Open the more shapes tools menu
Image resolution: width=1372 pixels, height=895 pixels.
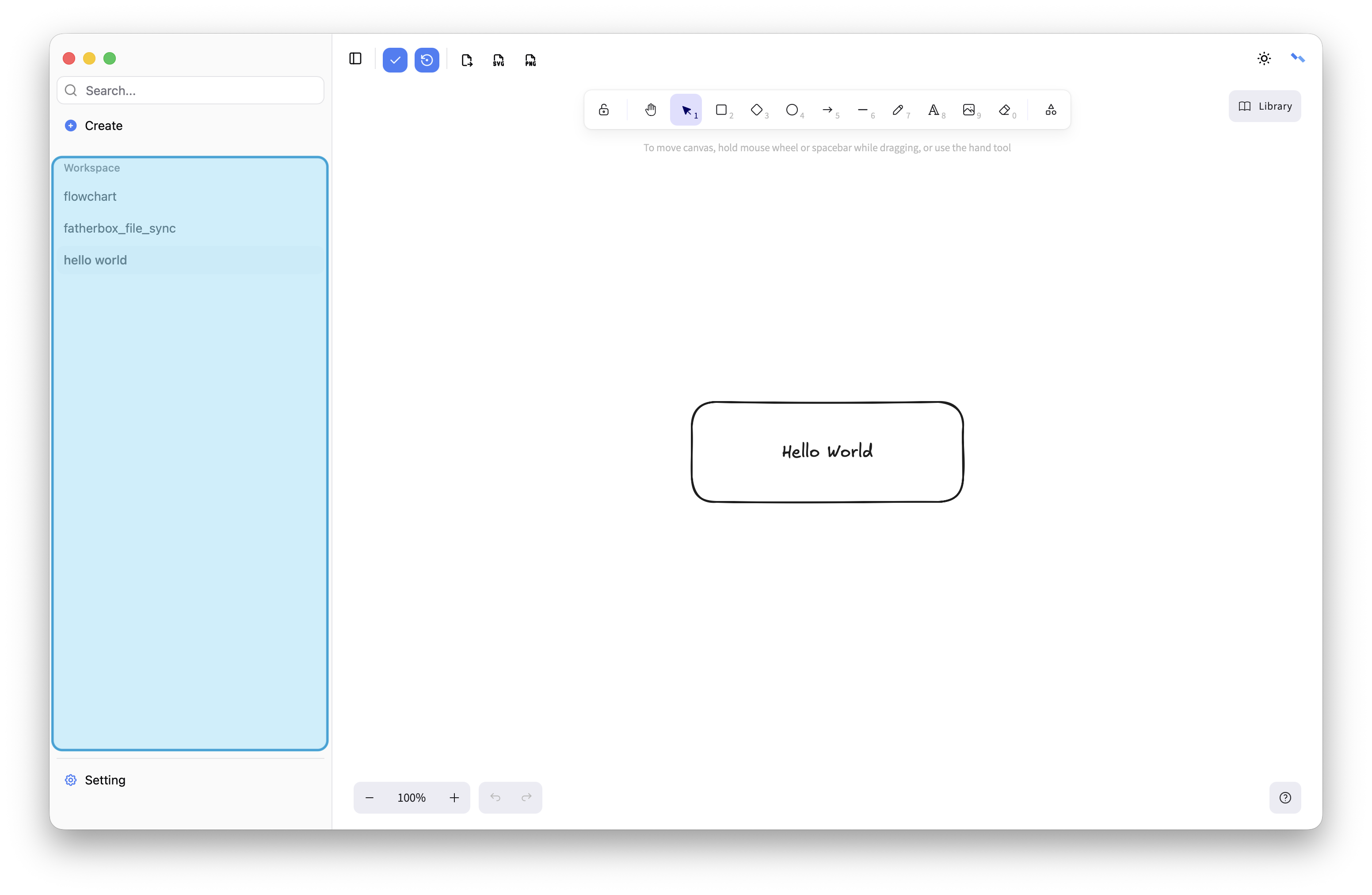(x=1050, y=110)
